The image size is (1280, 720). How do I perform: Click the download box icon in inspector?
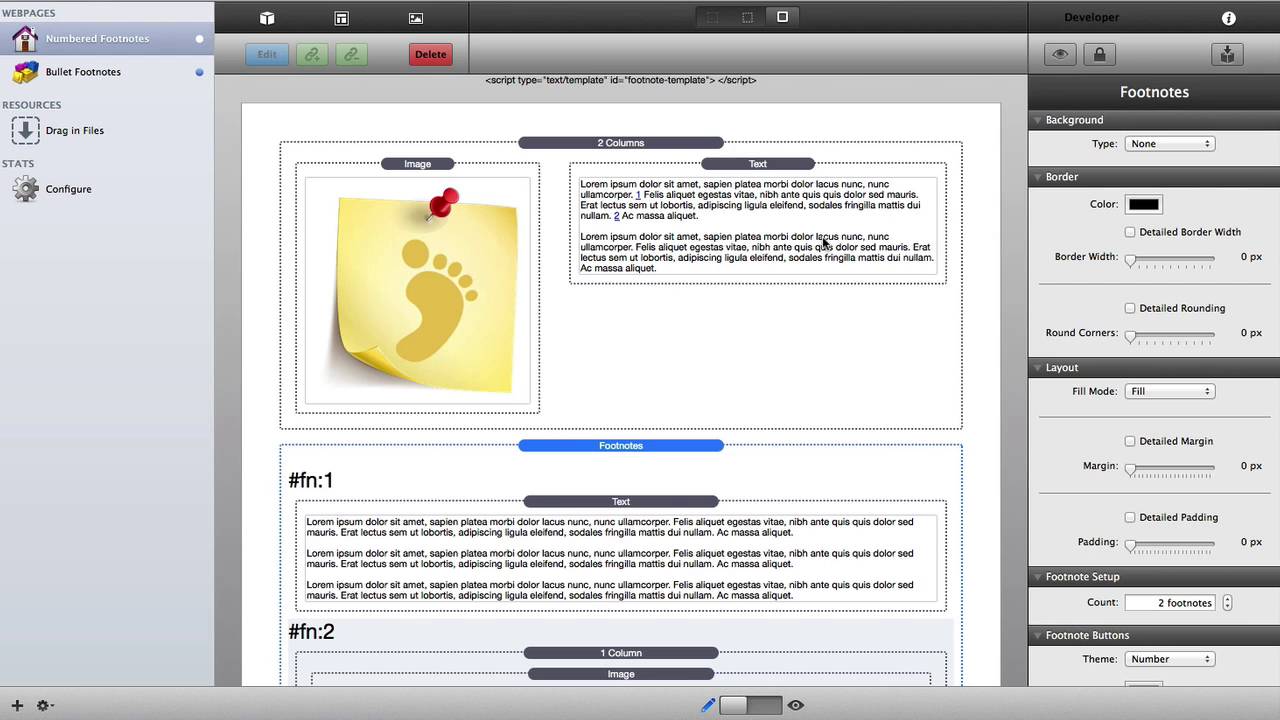coord(1226,55)
